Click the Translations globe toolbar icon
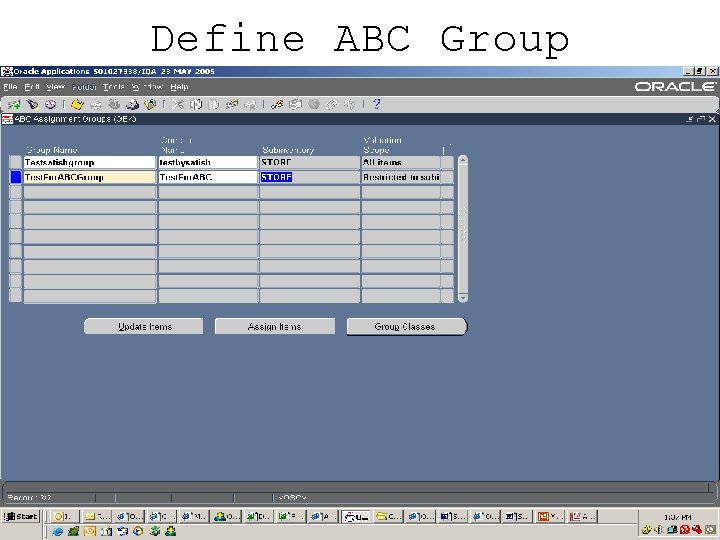The image size is (720, 540). pos(314,105)
